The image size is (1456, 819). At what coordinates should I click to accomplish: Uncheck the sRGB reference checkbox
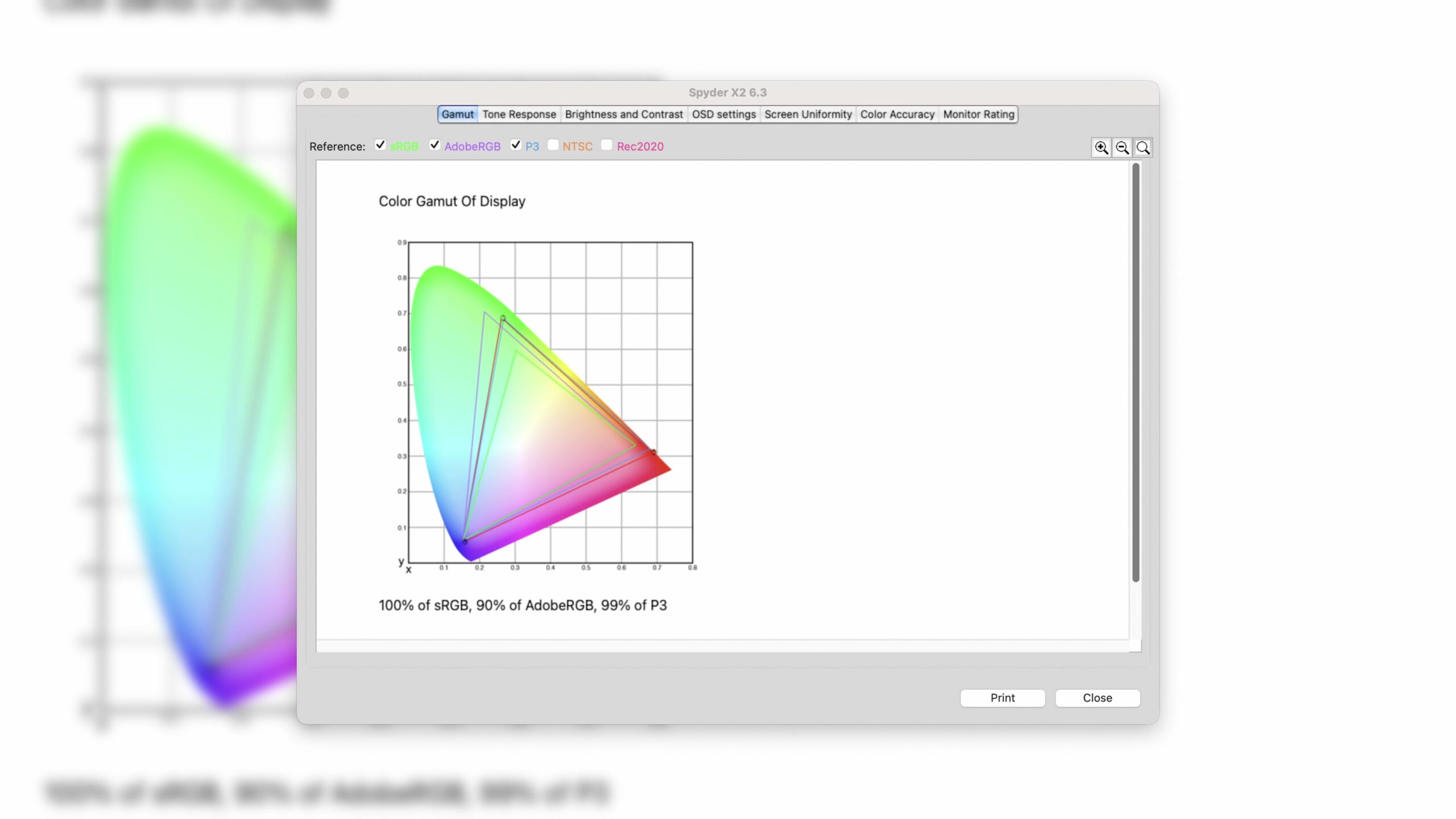point(380,145)
